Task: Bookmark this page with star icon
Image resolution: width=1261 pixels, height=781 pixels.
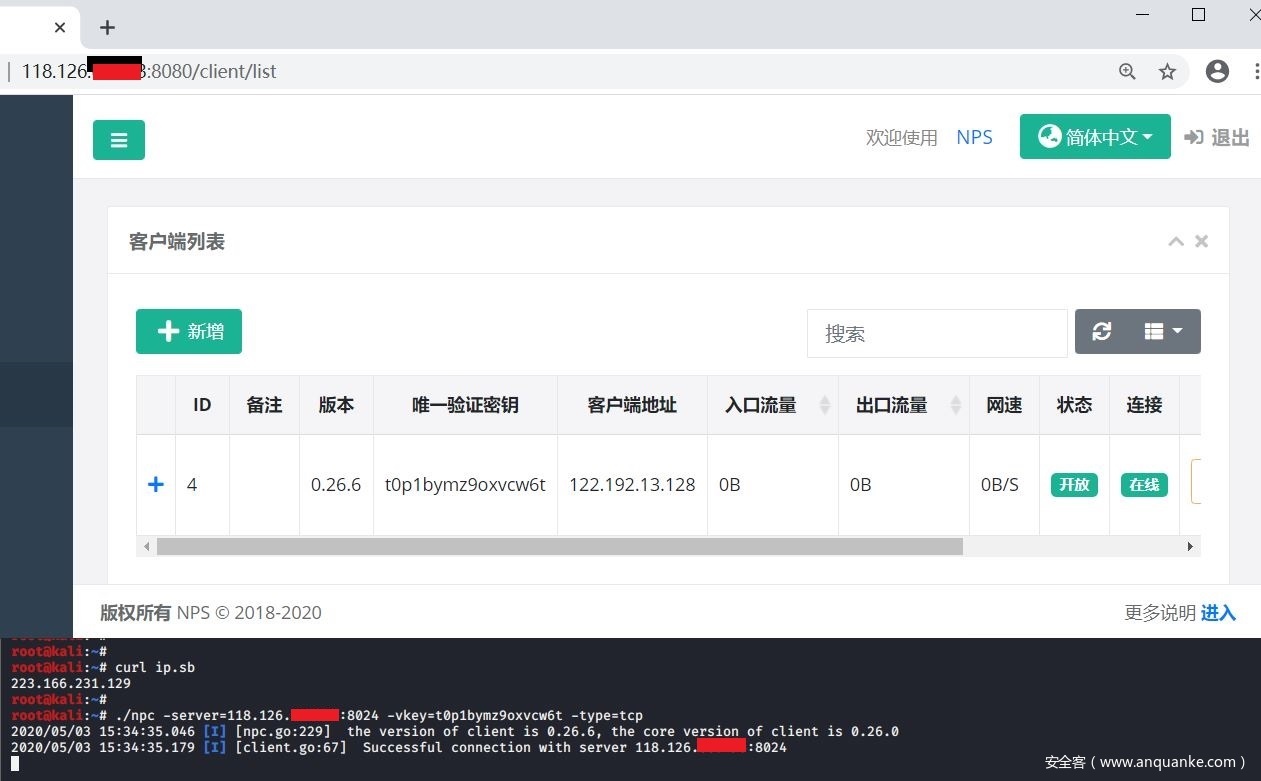Action: [x=1167, y=71]
